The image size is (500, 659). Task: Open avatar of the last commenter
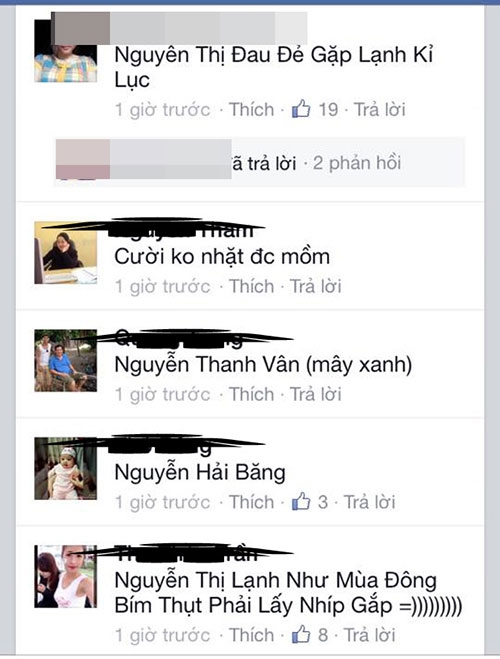pyautogui.click(x=66, y=577)
